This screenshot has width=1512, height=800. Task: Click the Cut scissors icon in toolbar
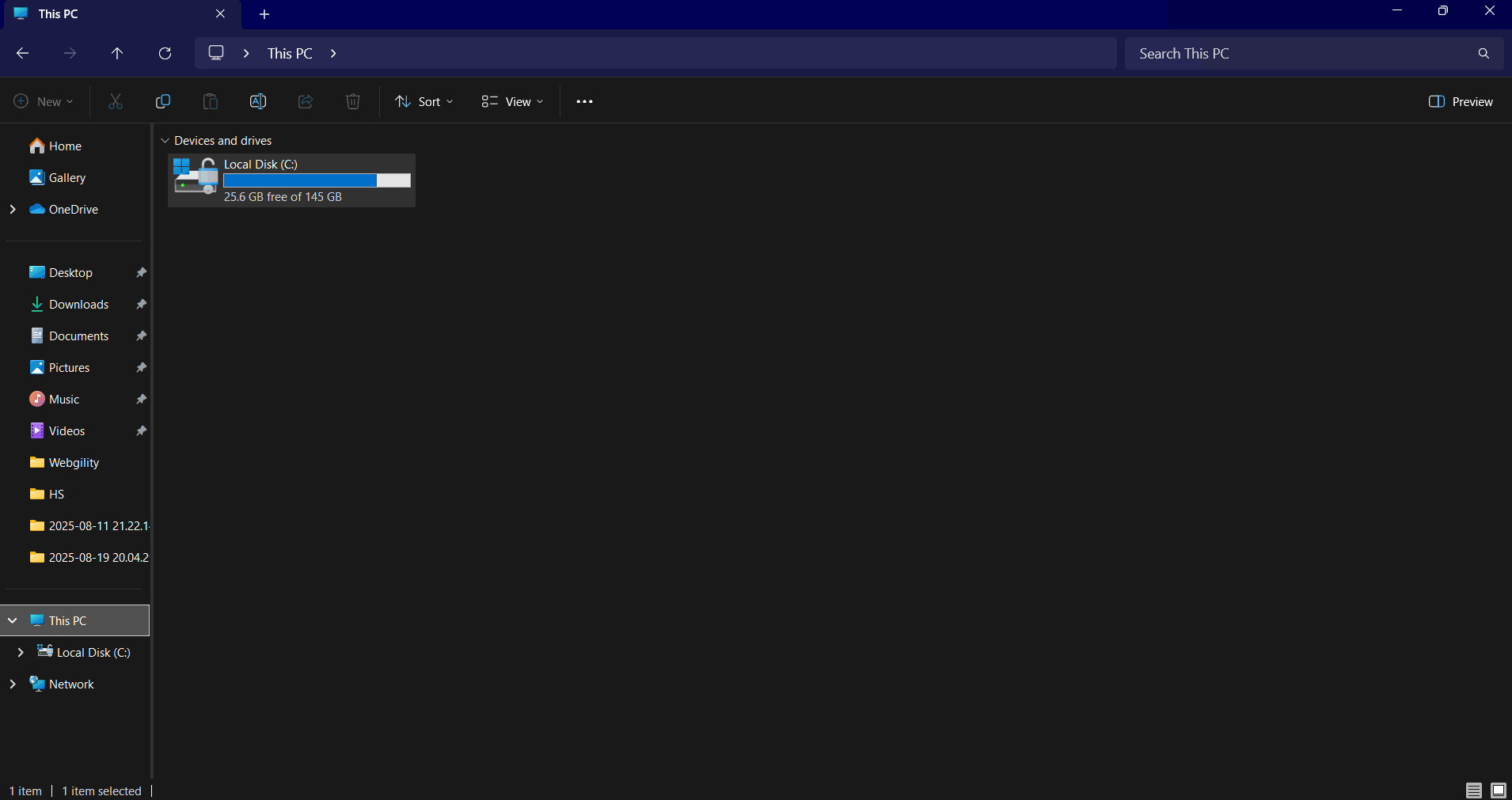coord(116,101)
